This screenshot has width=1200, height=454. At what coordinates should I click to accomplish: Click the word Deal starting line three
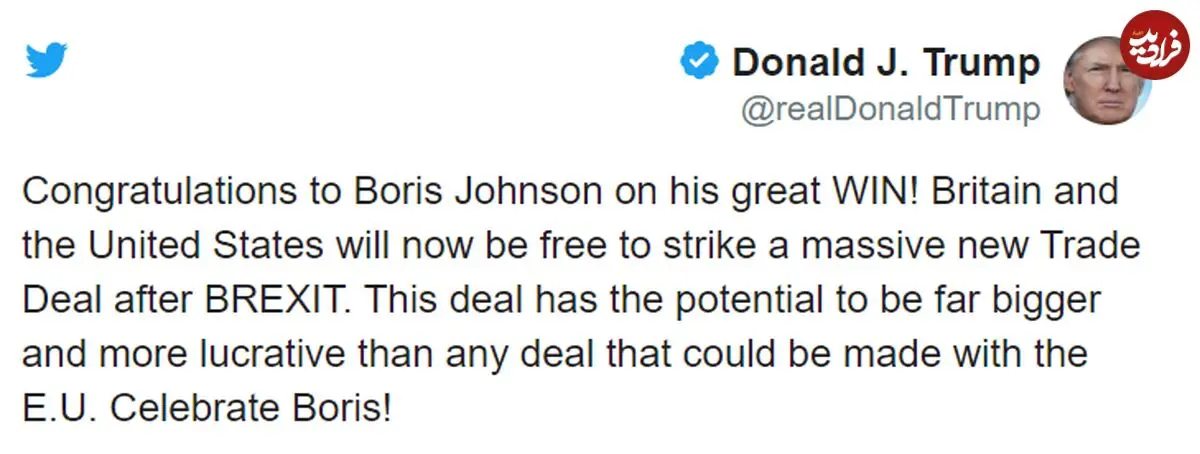(56, 300)
